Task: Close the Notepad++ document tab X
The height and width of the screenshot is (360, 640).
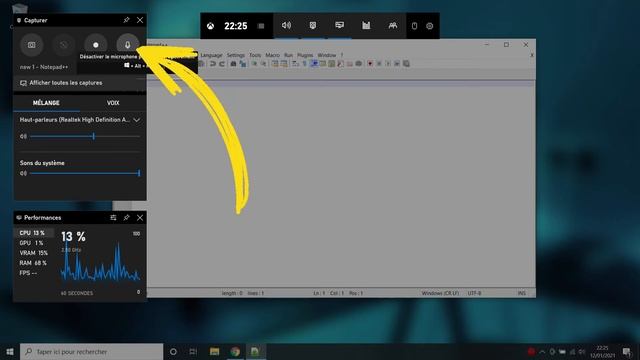Action: click(532, 55)
